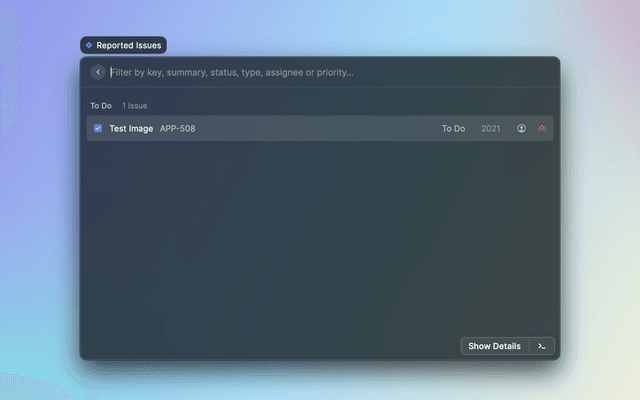Click the APP-508 issue key
The height and width of the screenshot is (400, 640).
pyautogui.click(x=178, y=128)
